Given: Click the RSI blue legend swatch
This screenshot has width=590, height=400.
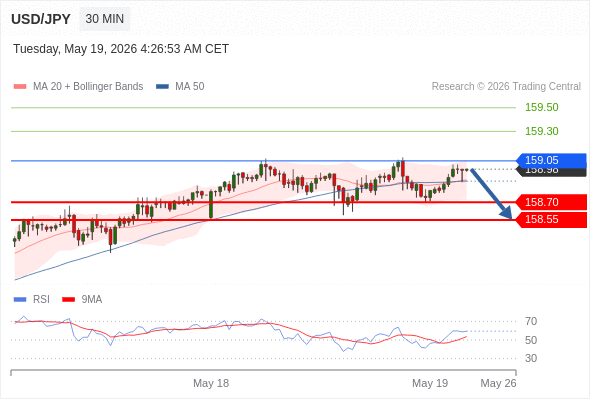Looking at the screenshot, I should click(x=20, y=300).
